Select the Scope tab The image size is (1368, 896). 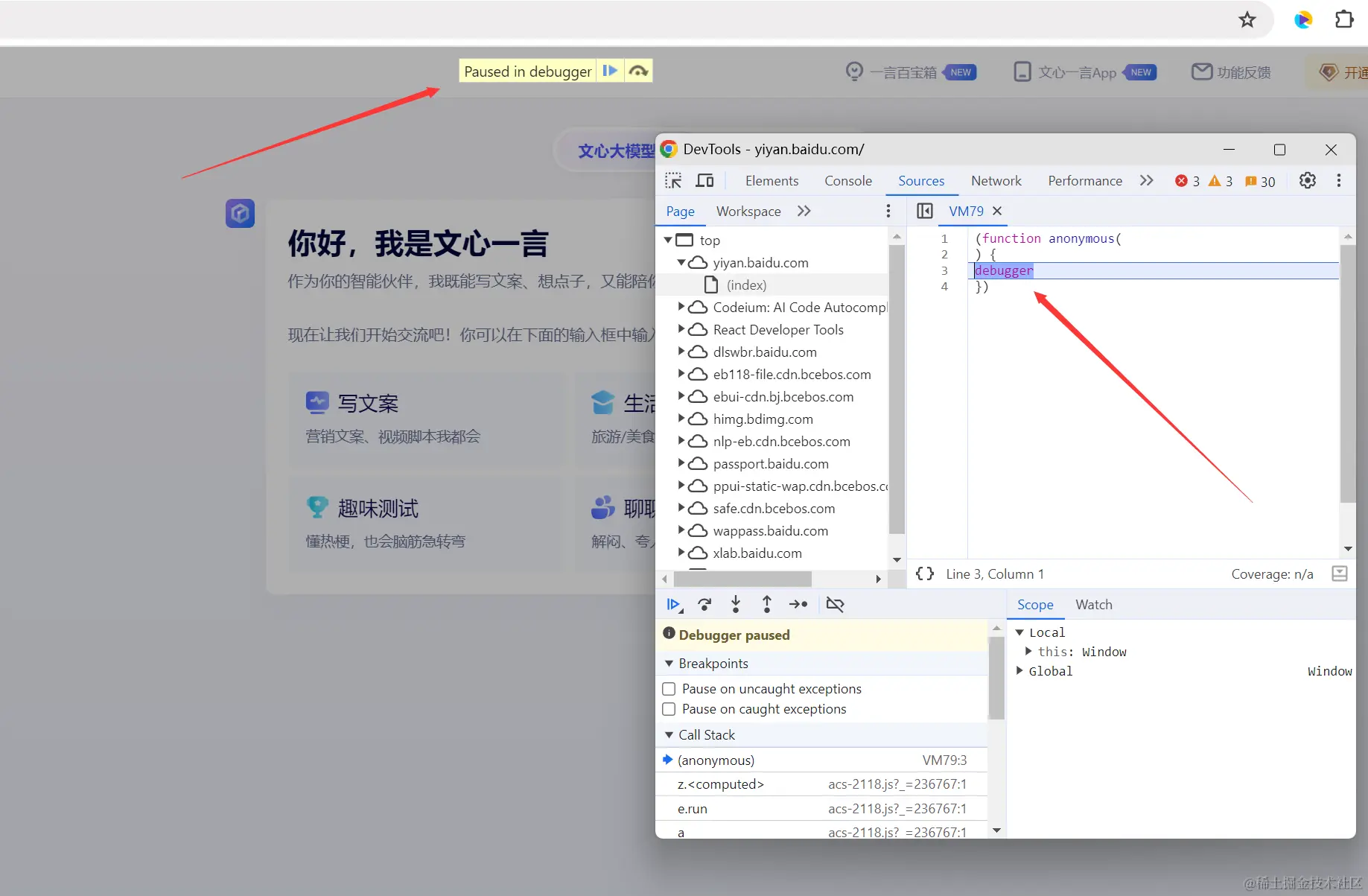pos(1035,605)
